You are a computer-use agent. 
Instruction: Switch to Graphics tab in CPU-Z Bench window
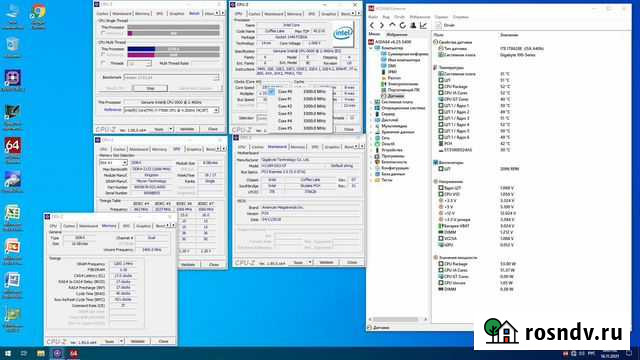pos(176,13)
